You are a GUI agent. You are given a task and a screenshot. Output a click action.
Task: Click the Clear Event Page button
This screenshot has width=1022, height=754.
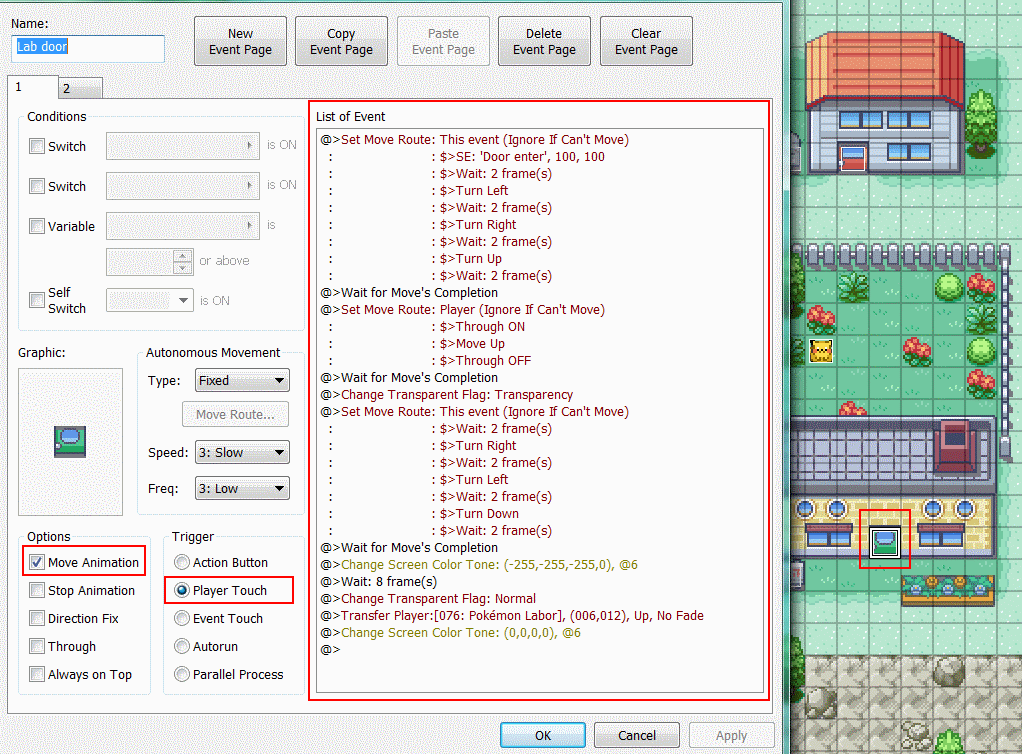646,41
